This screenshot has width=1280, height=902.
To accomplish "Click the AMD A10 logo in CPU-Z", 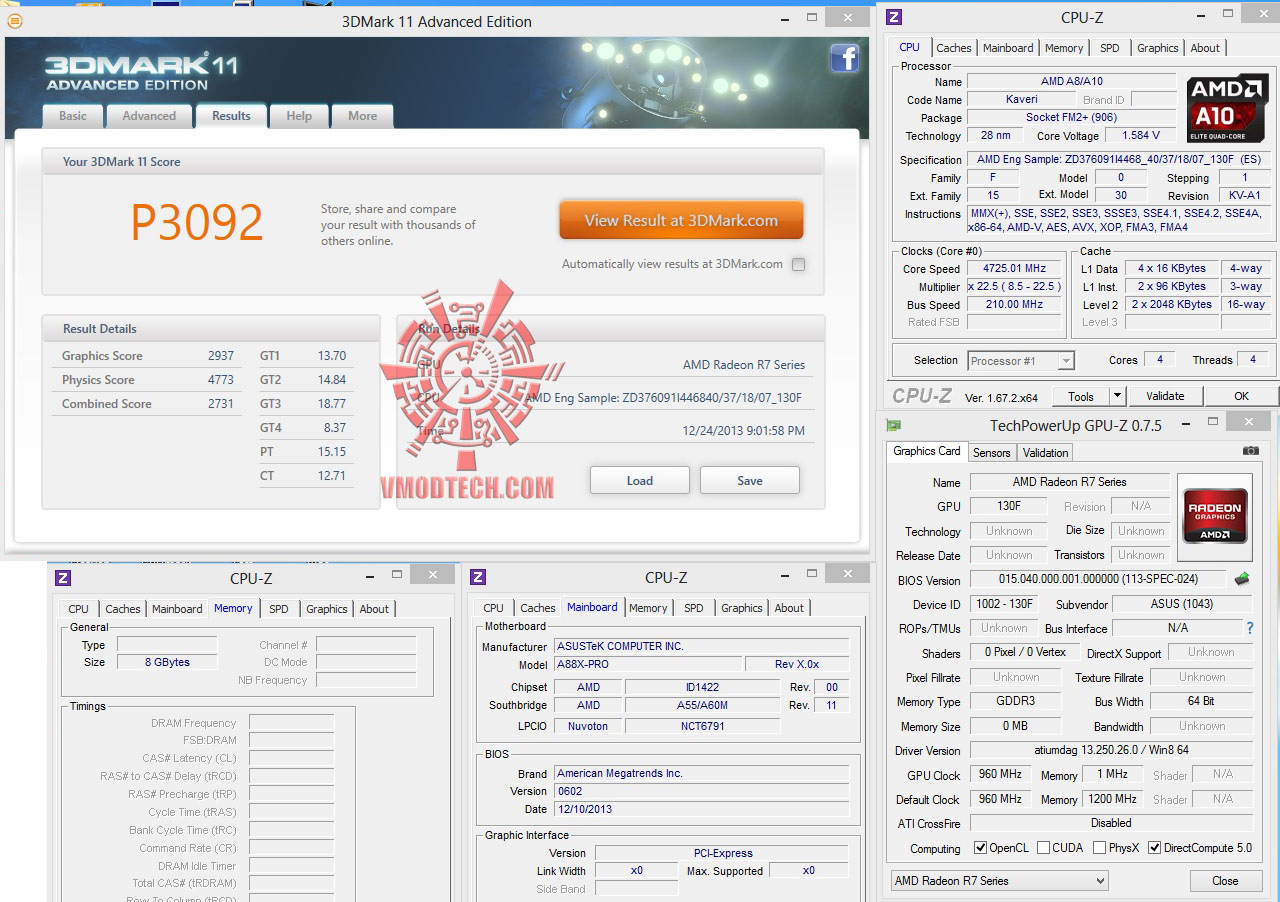I will coord(1227,108).
